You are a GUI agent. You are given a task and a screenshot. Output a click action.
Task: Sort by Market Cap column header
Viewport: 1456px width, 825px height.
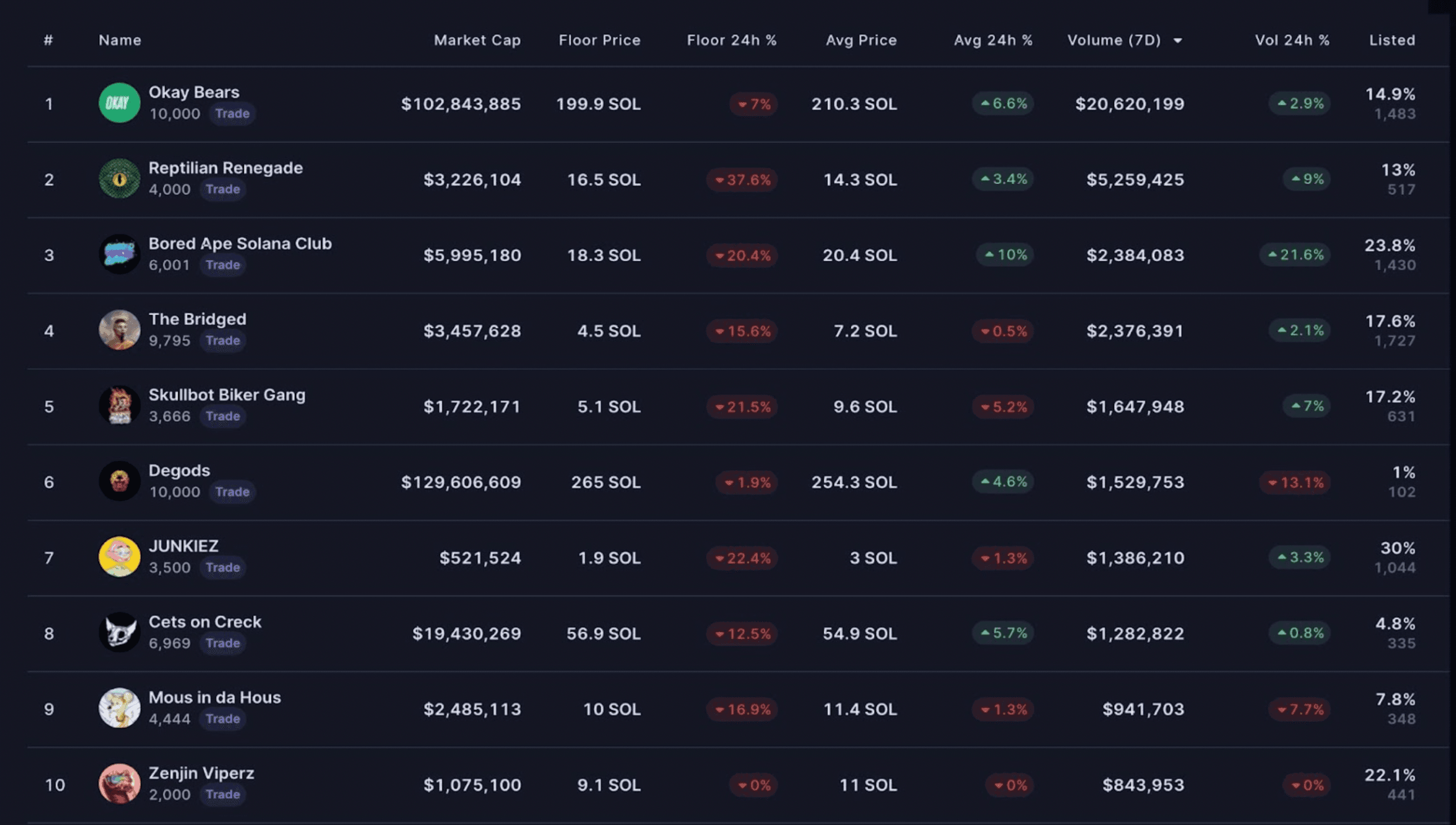(477, 40)
